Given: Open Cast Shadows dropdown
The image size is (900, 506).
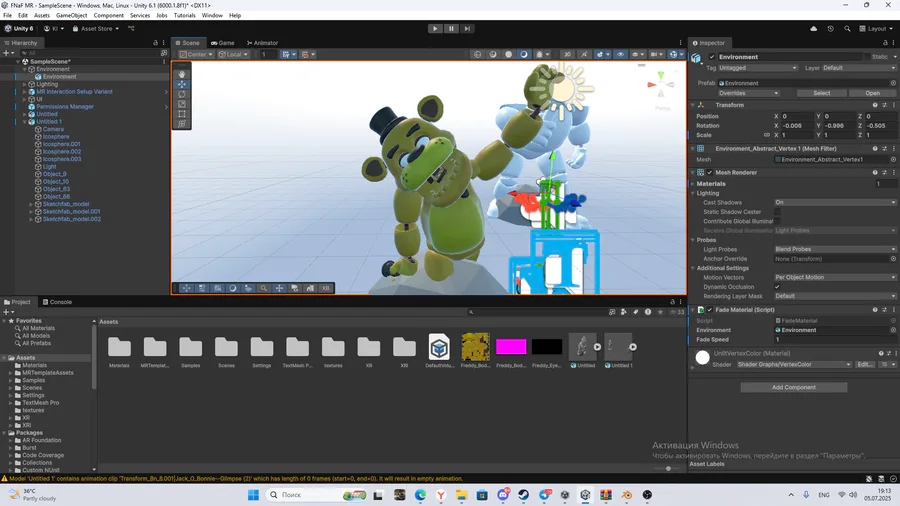Looking at the screenshot, I should 835,203.
